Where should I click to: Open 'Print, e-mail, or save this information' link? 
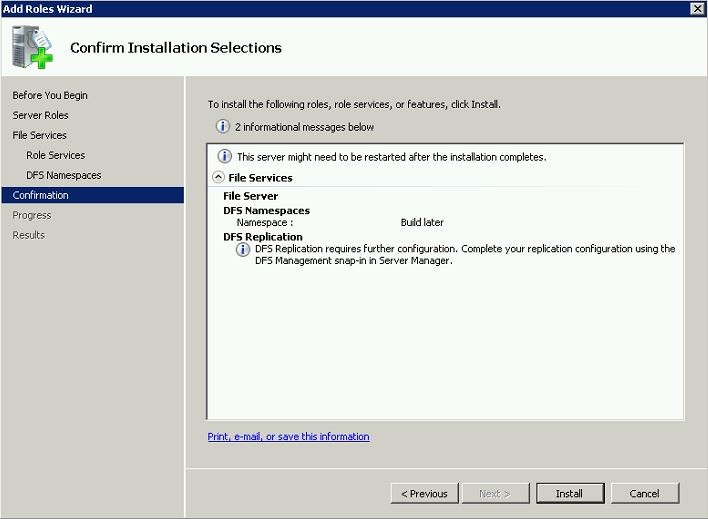click(288, 437)
